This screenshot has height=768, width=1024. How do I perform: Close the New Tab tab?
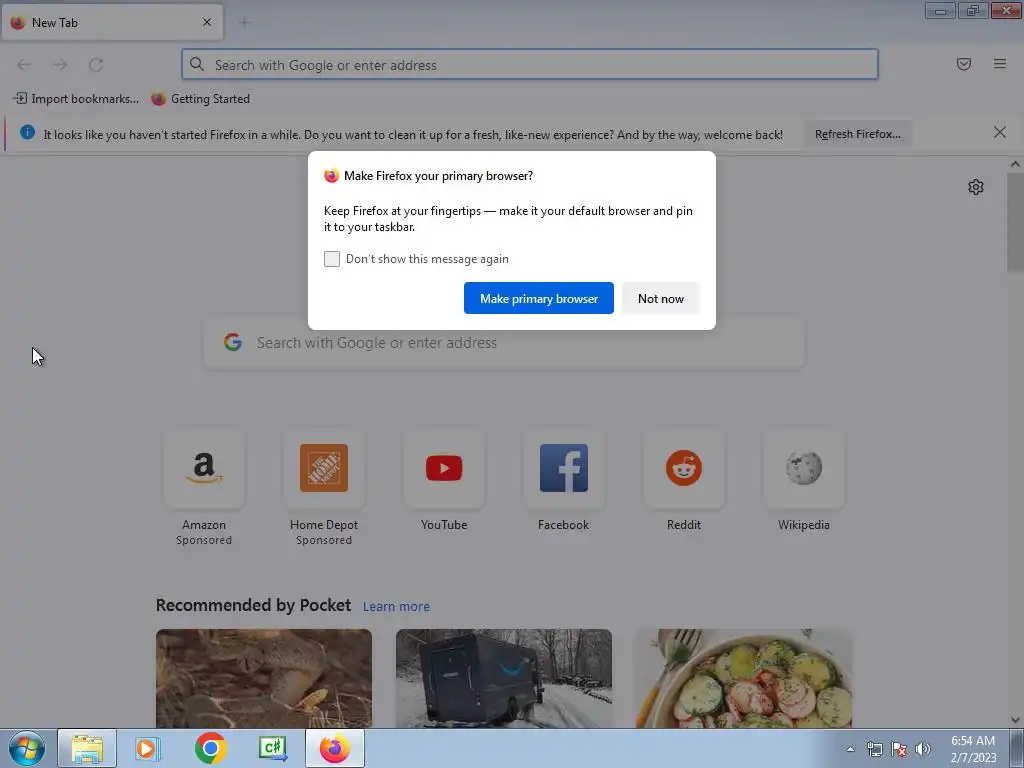tap(207, 22)
